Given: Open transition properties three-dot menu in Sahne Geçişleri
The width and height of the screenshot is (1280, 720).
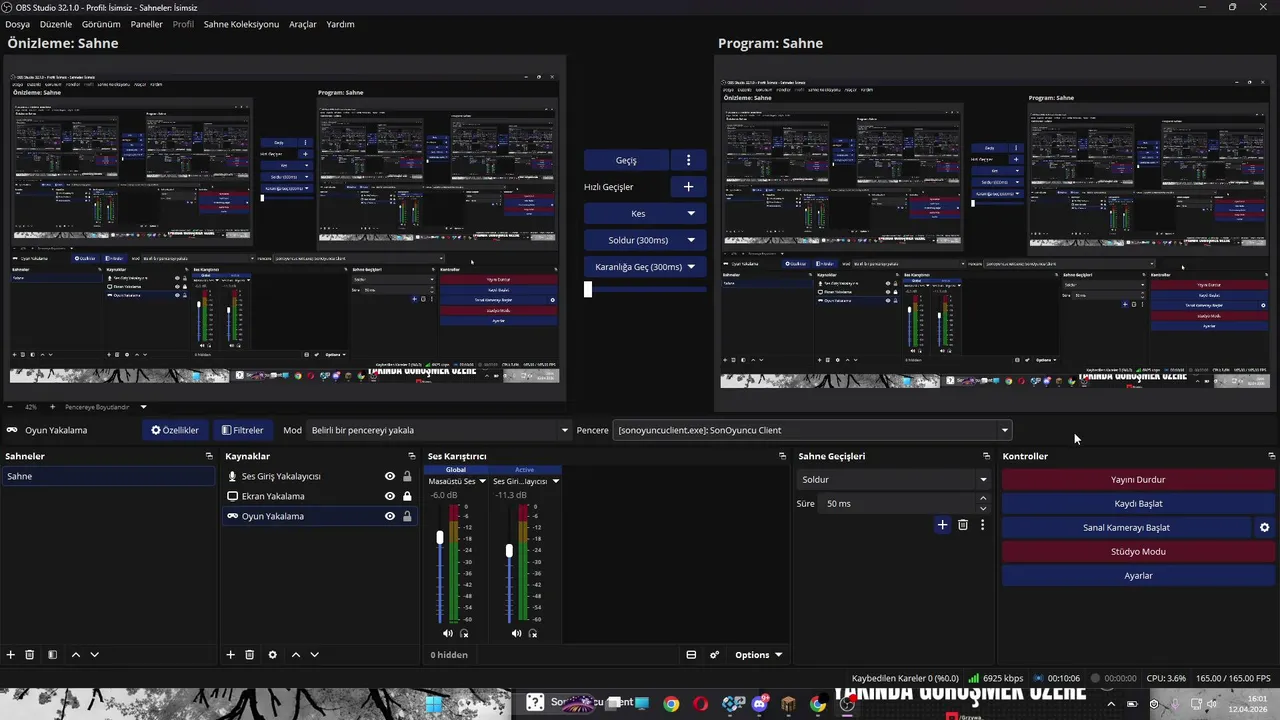Looking at the screenshot, I should pyautogui.click(x=982, y=525).
